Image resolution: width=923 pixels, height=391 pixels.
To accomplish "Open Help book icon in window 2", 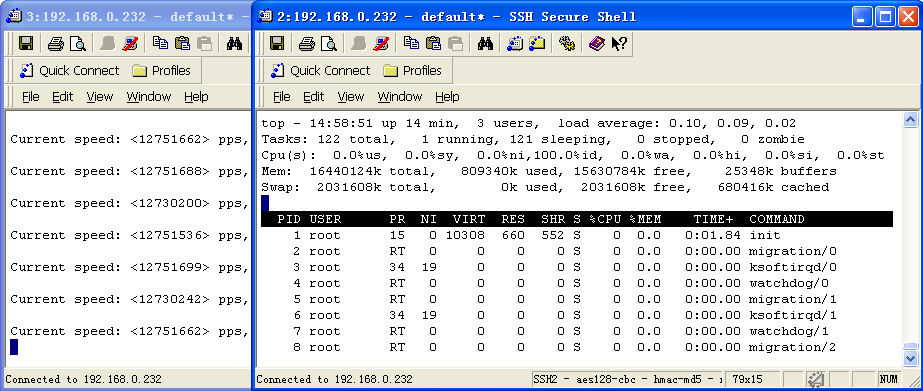I will (597, 43).
